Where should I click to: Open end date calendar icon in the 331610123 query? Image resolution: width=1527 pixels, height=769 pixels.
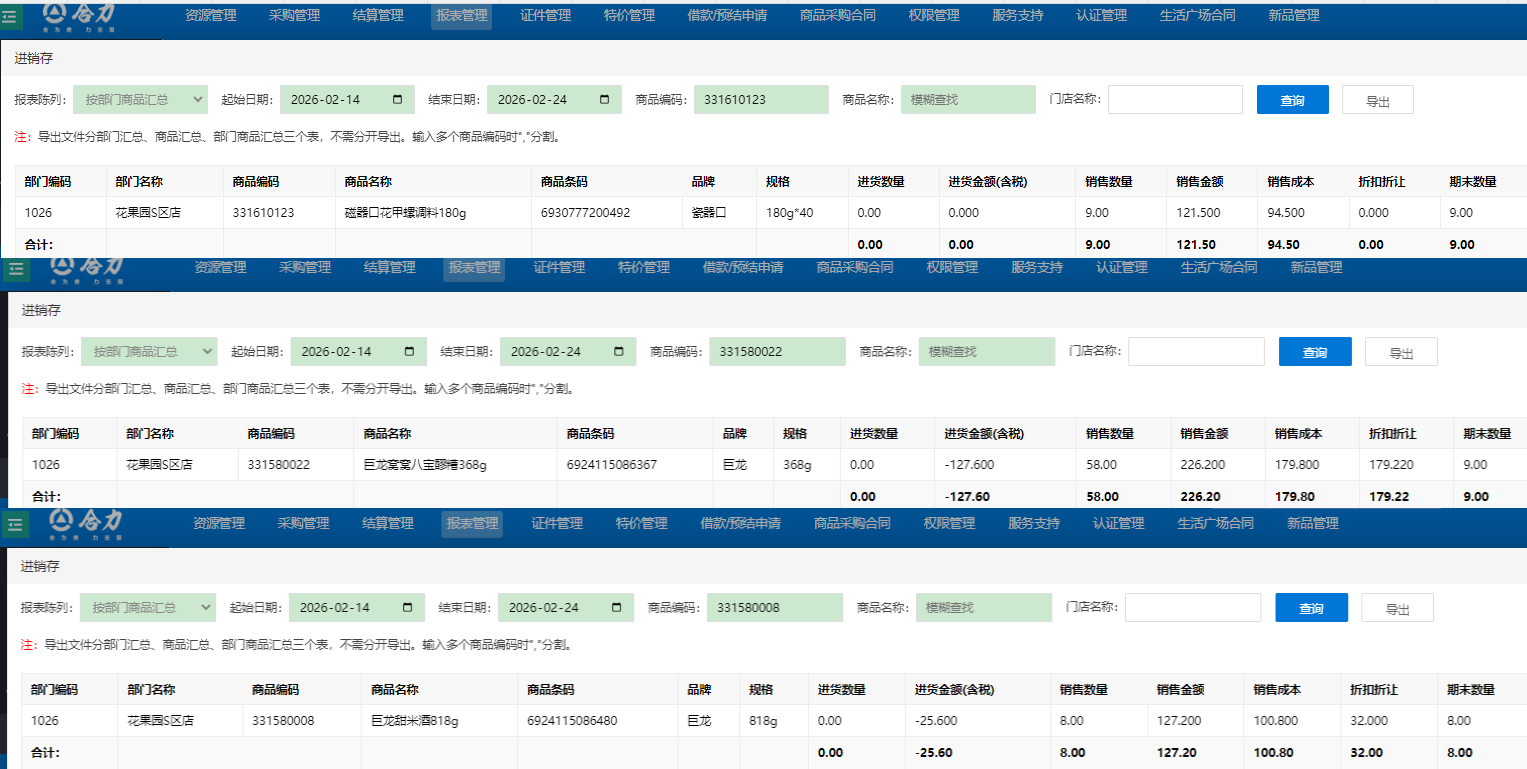[x=604, y=100]
